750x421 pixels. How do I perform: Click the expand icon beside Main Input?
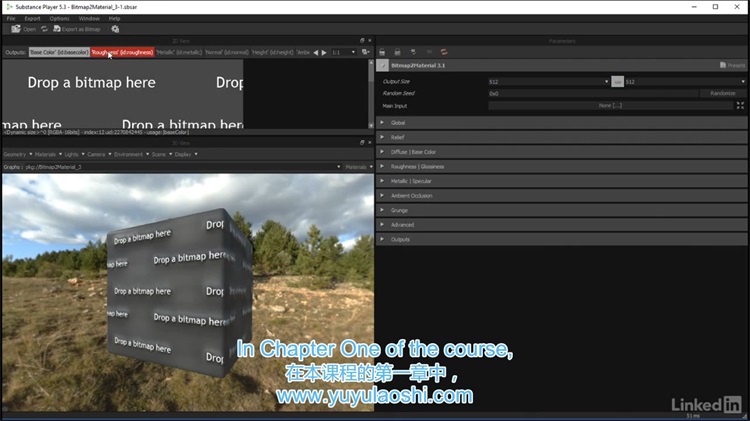740,106
